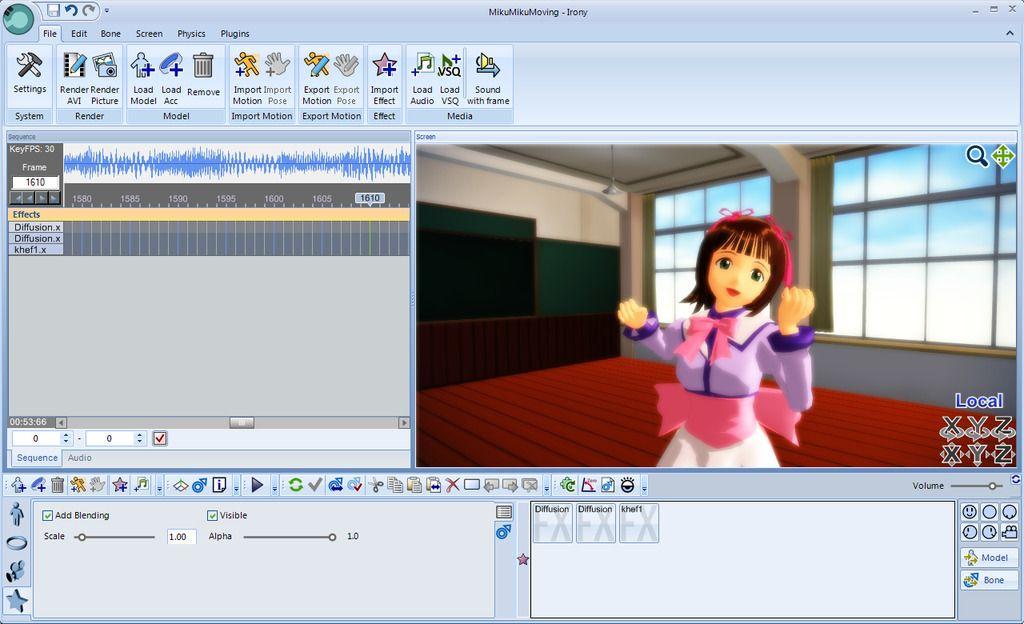Image resolution: width=1024 pixels, height=624 pixels.
Task: Open the Screen ribbon tab
Action: 149,33
